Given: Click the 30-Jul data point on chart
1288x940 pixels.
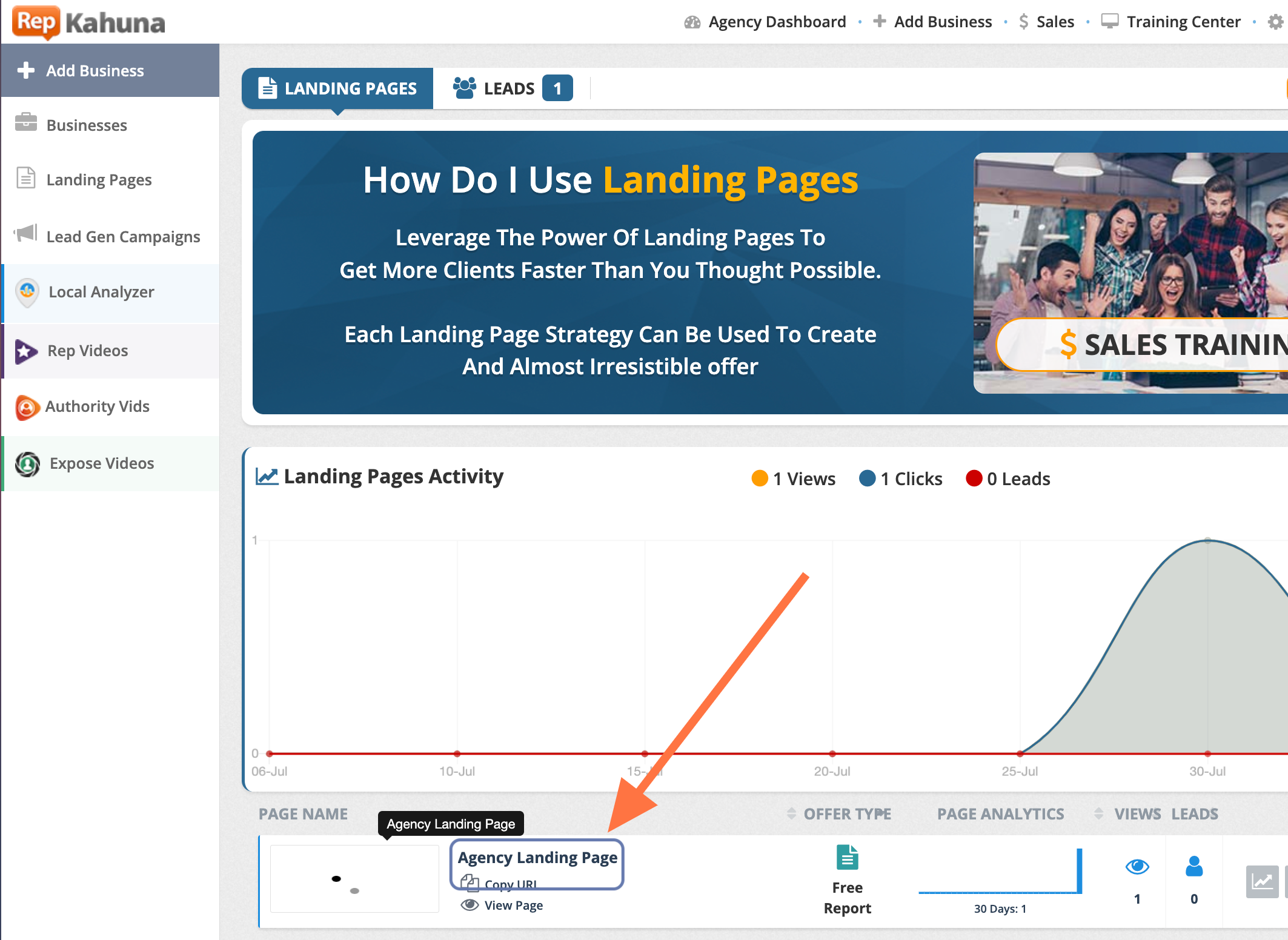Looking at the screenshot, I should pos(1207,540).
